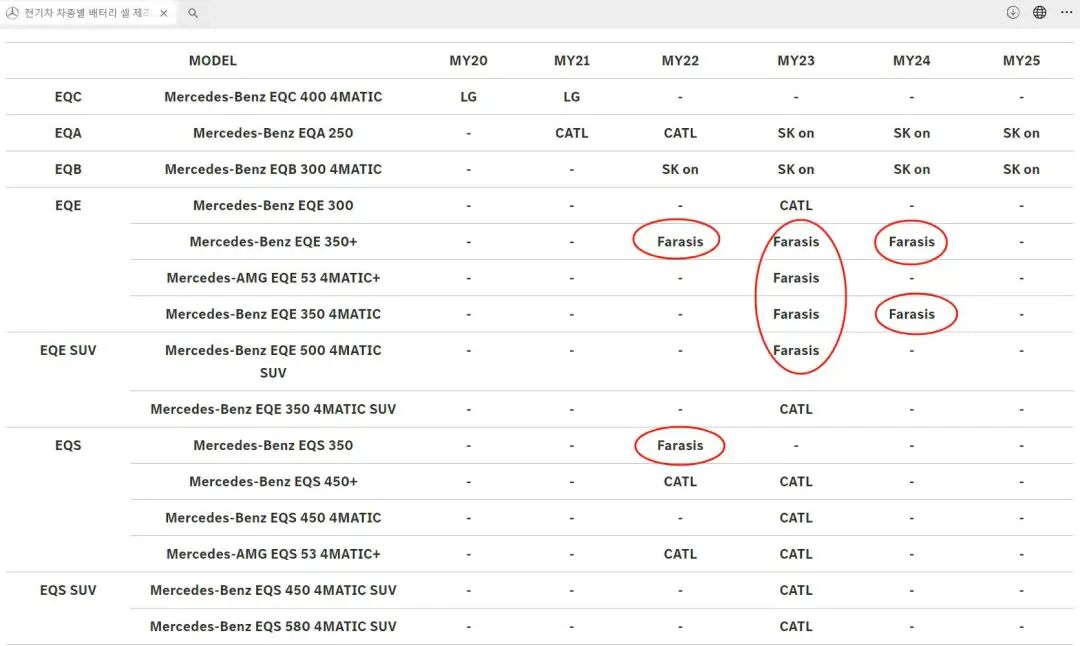Select the EQS category label
1080x646 pixels.
tap(68, 446)
